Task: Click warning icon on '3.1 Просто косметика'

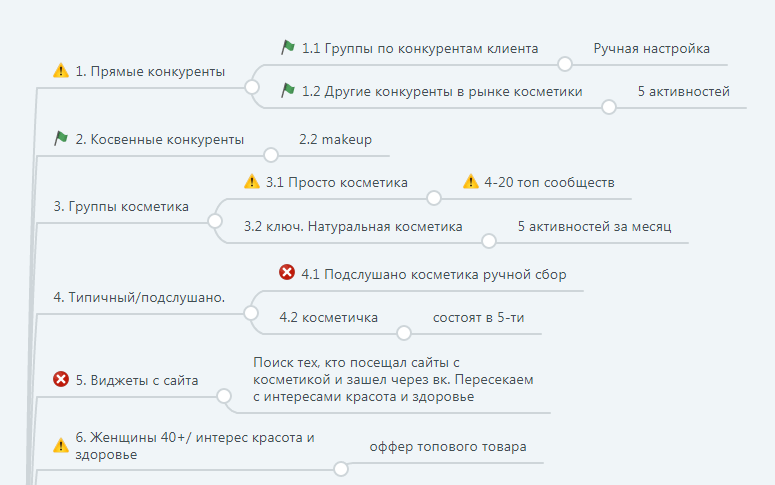Action: point(252,182)
